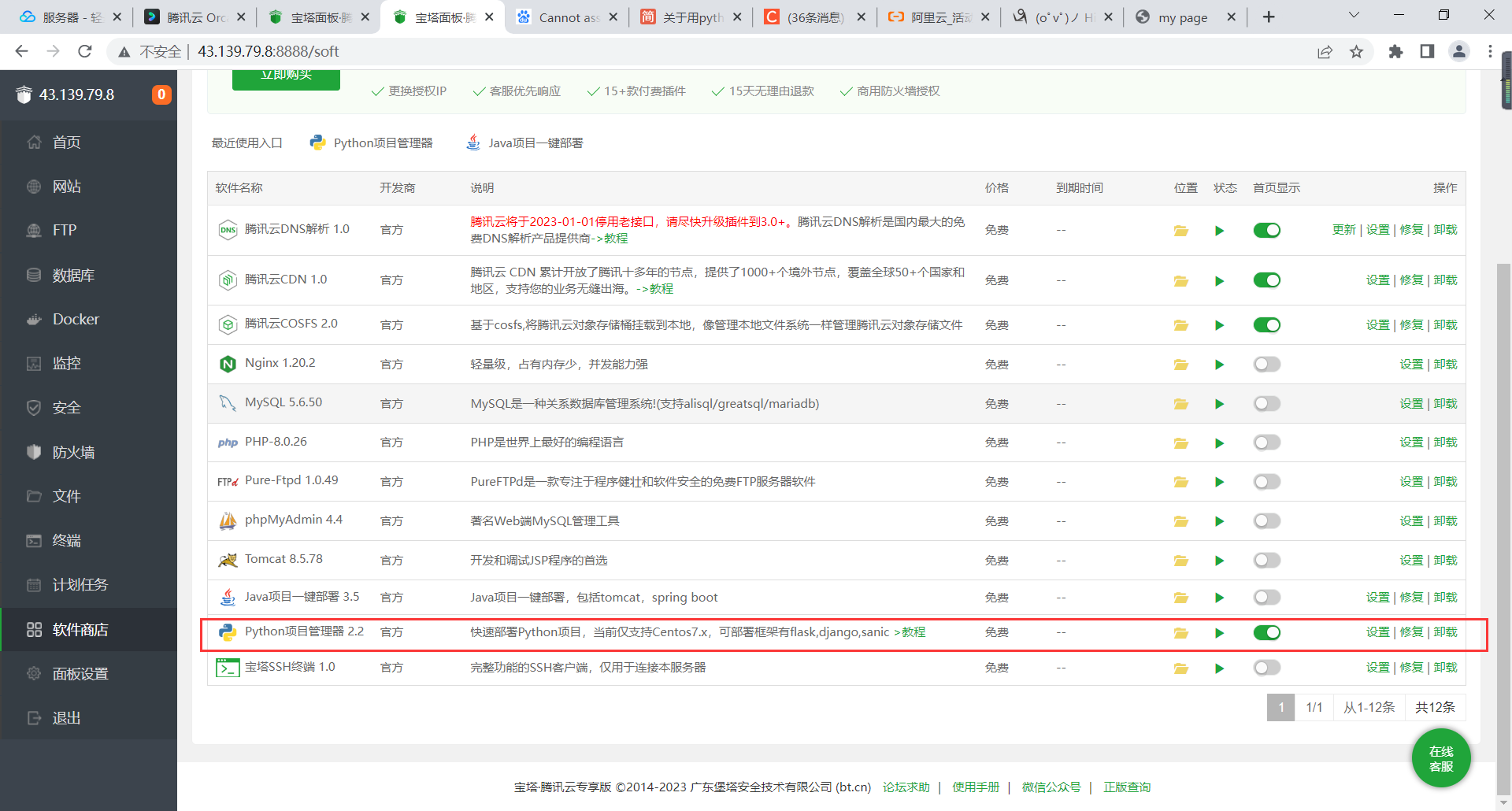Click status play icon for 腾讯云CDN
The image size is (1512, 811).
click(x=1219, y=281)
